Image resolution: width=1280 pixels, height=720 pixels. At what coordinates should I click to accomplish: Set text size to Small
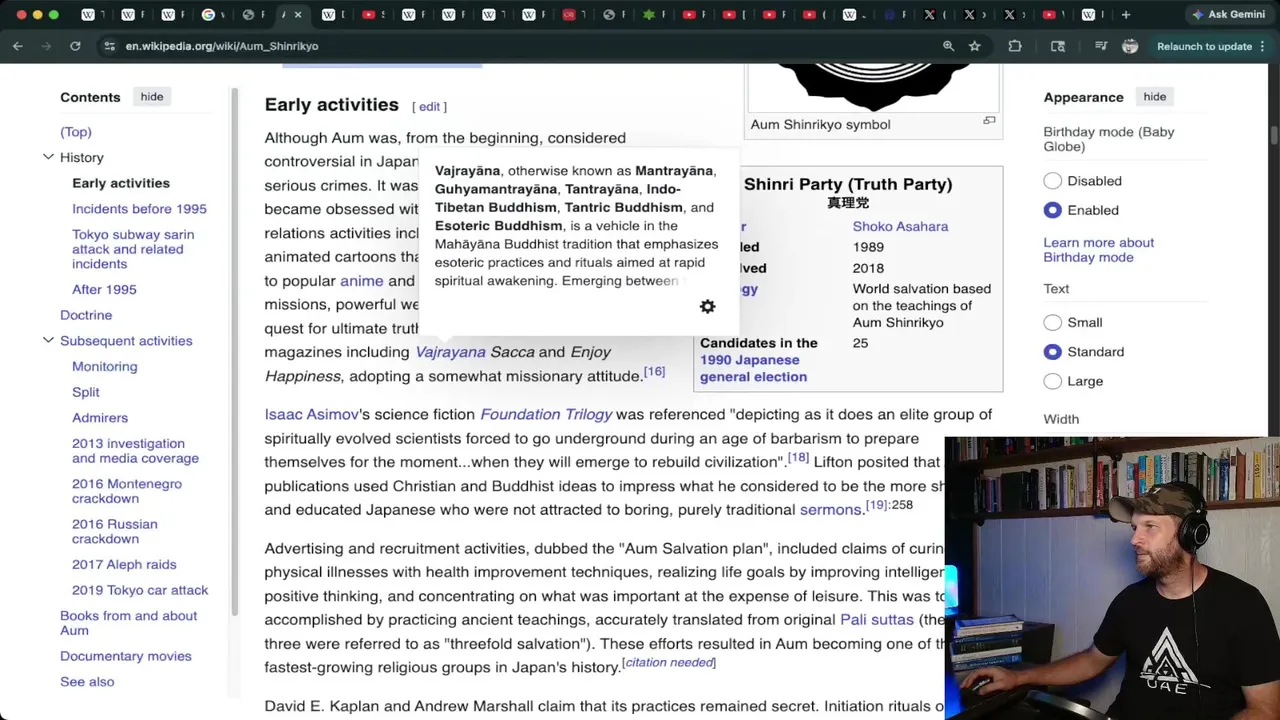tap(1052, 322)
